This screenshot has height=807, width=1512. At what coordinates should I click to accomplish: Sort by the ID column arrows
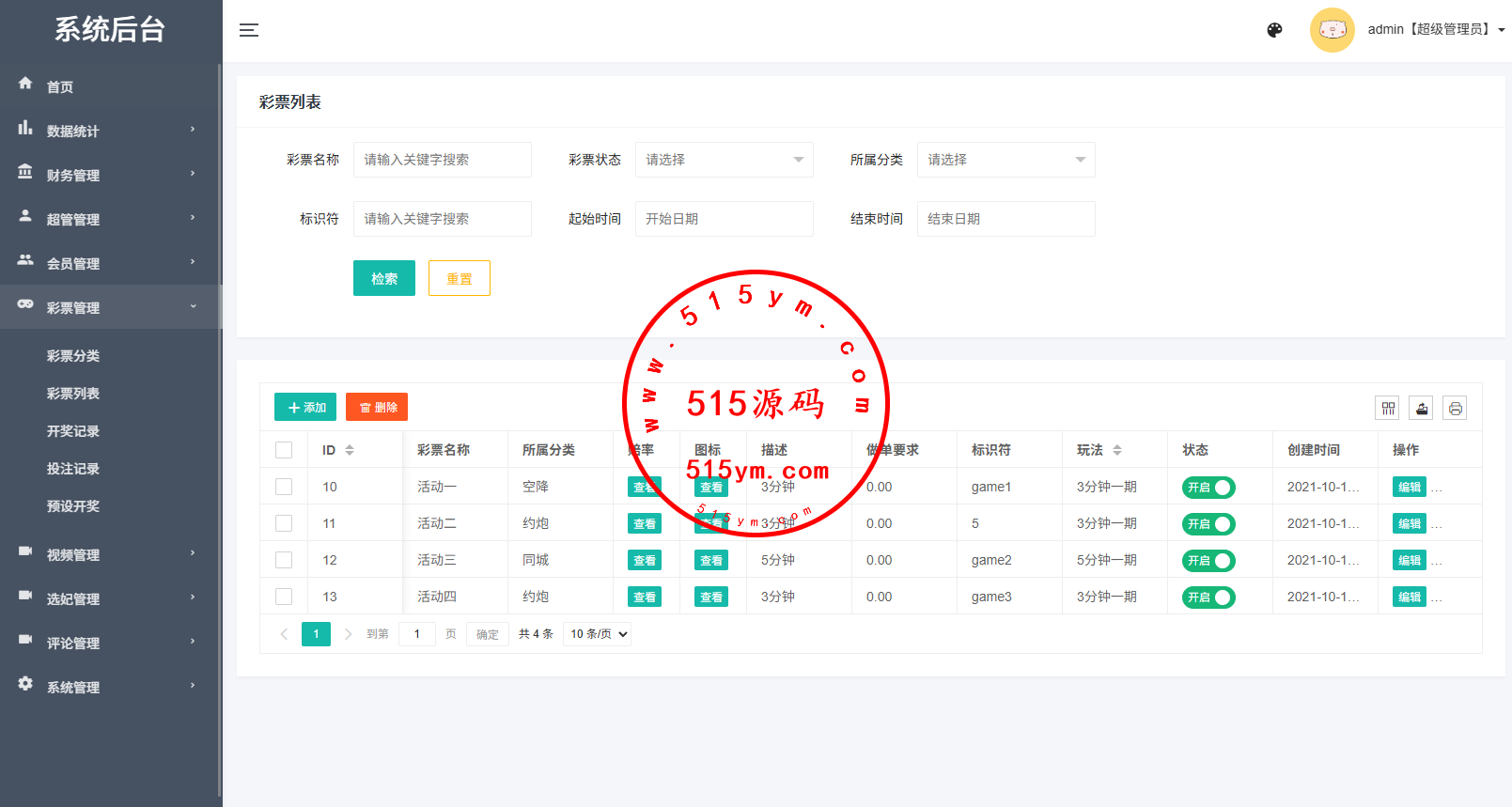point(350,450)
